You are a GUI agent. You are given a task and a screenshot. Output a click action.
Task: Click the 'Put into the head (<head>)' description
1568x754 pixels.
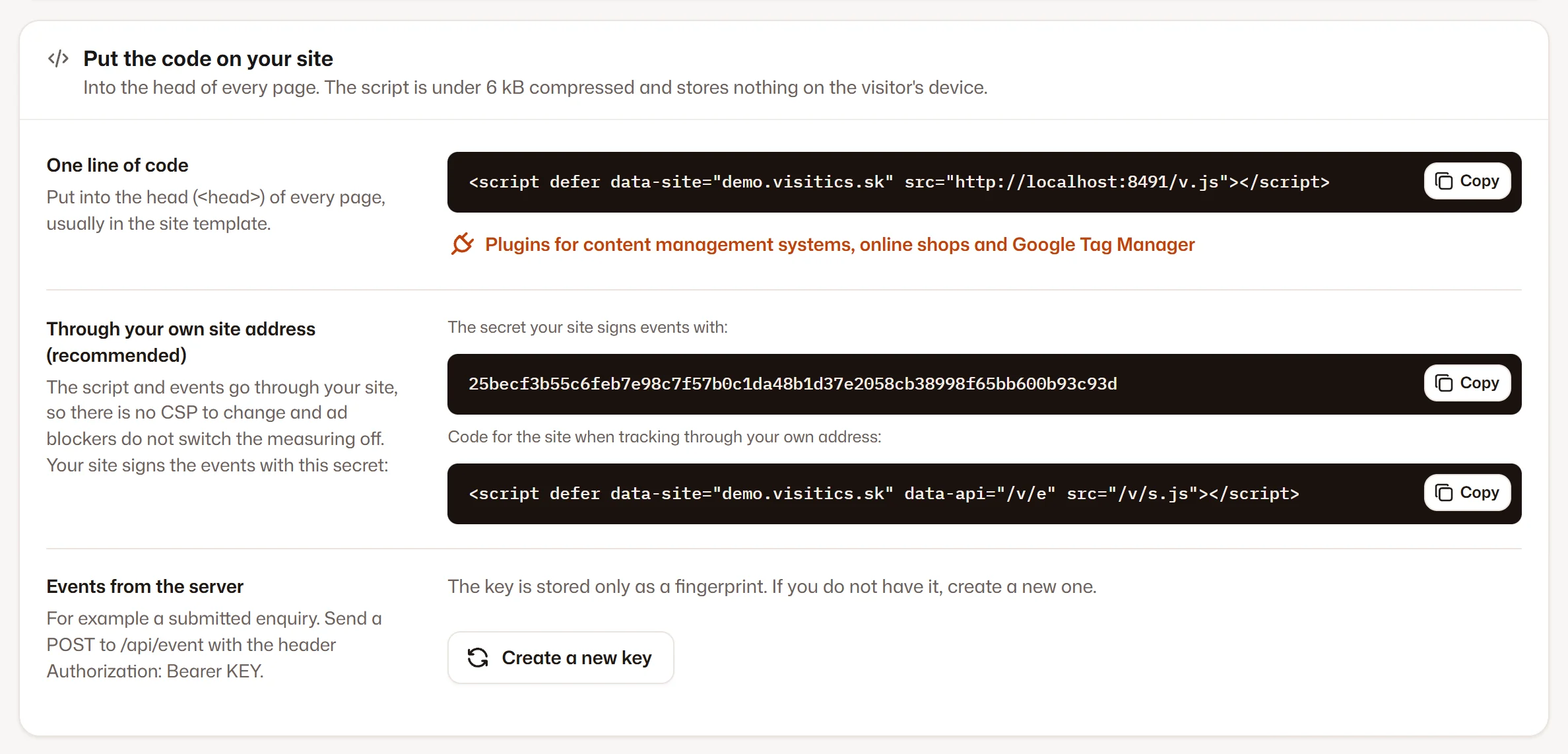point(216,210)
